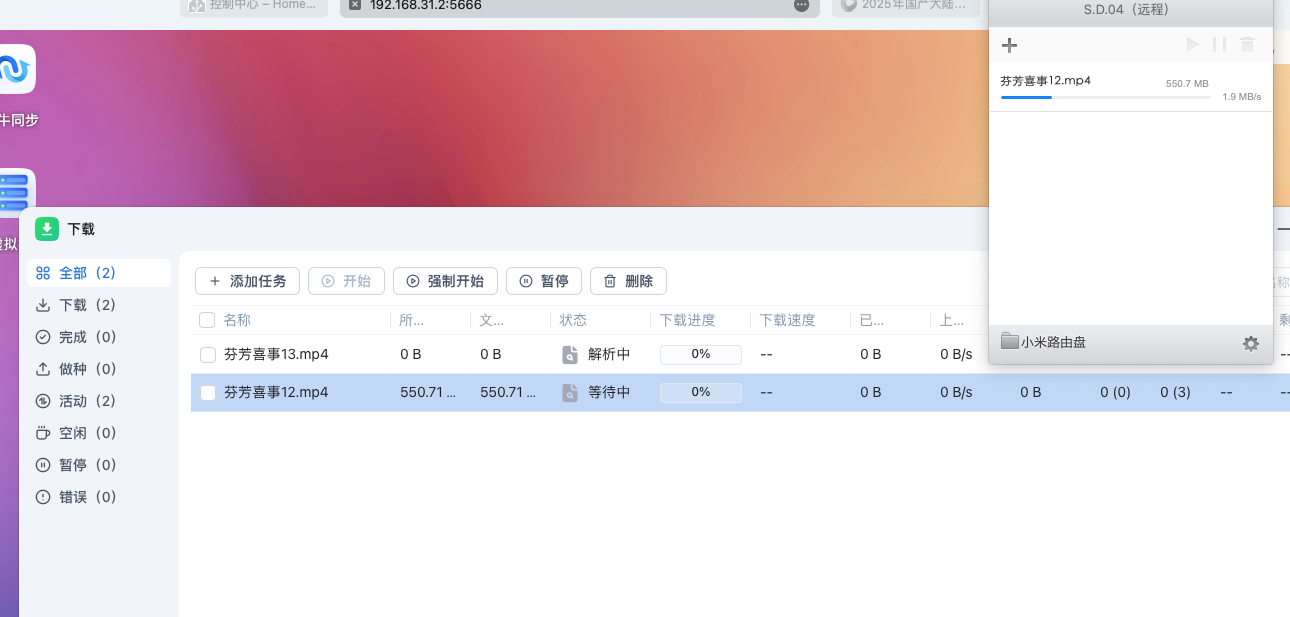The height and width of the screenshot is (617, 1290).
Task: Click the 0% progress bar for 芬芳喜事13.mp4
Action: [x=700, y=354]
